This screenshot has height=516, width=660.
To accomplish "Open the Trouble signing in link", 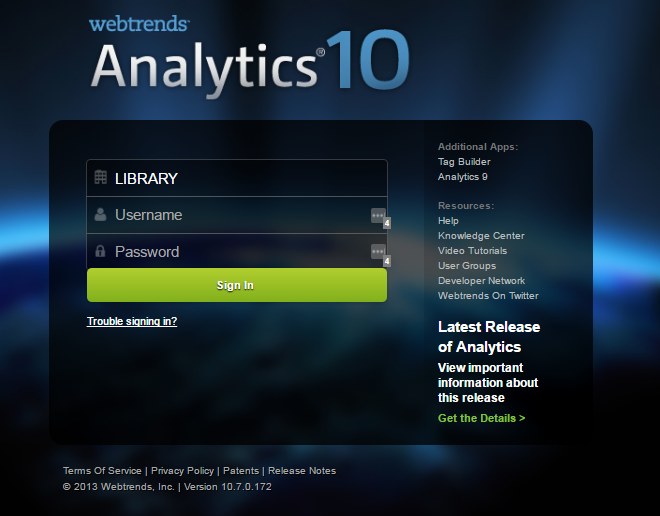I will pos(132,321).
